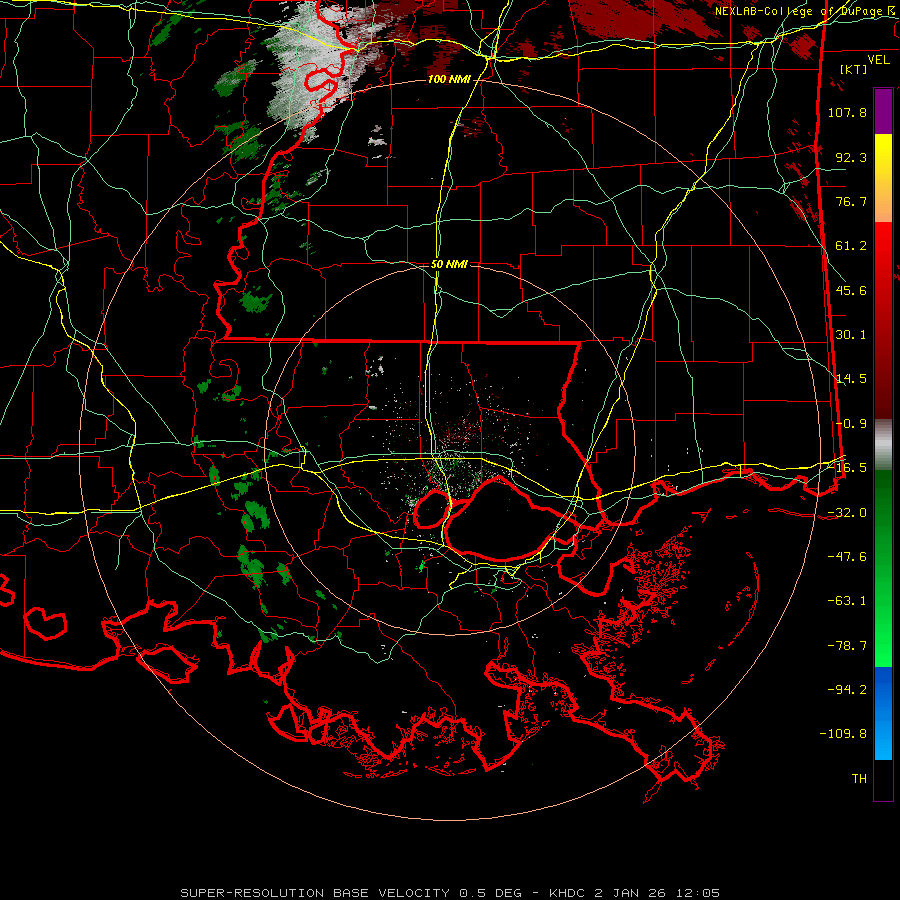The image size is (900, 900).
Task: Click the -78.7 velocity scale value
Action: (x=847, y=646)
